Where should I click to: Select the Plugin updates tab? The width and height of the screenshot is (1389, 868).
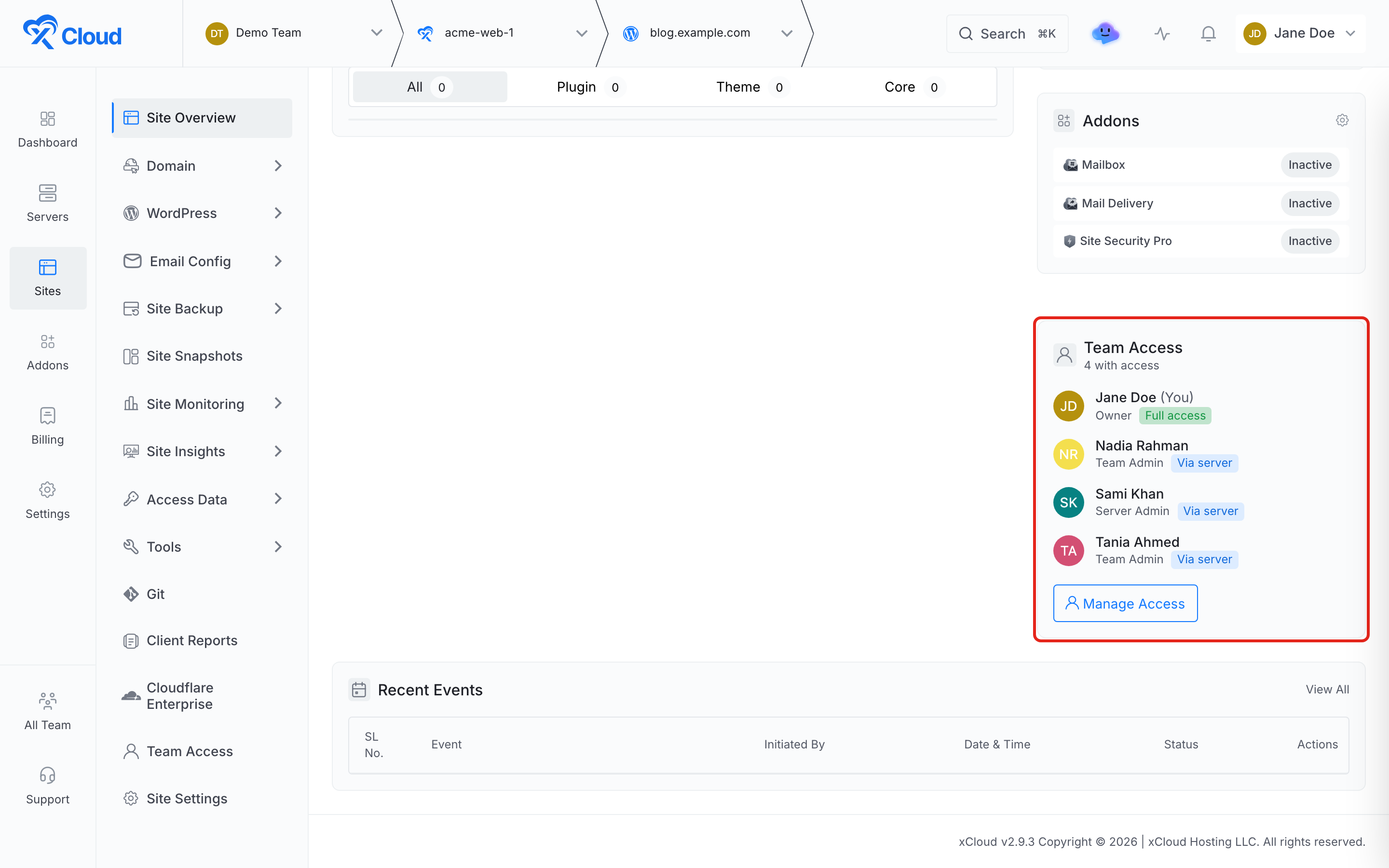coord(591,87)
